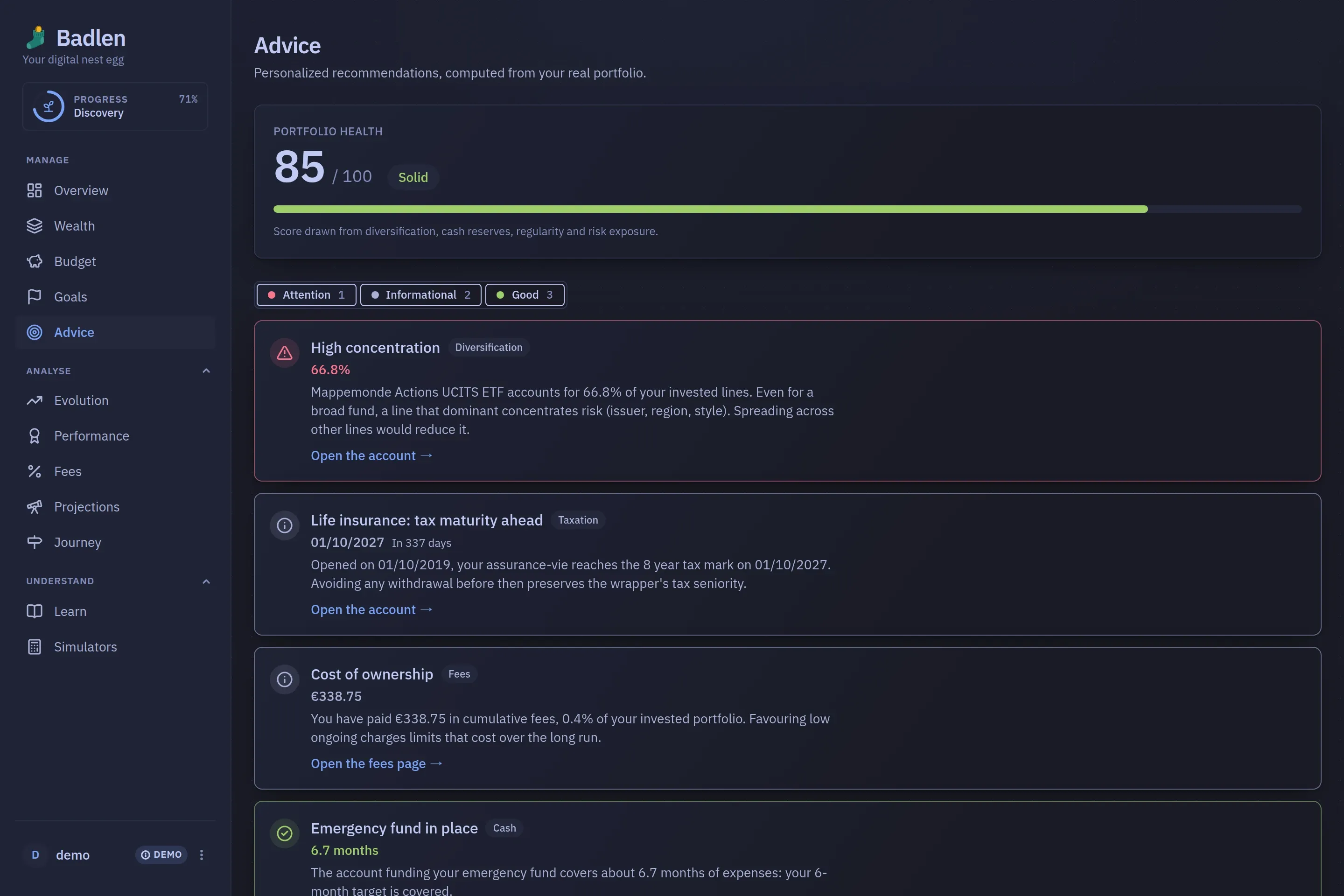Select Journey in the sidebar
This screenshot has width=1344, height=896.
115,542
